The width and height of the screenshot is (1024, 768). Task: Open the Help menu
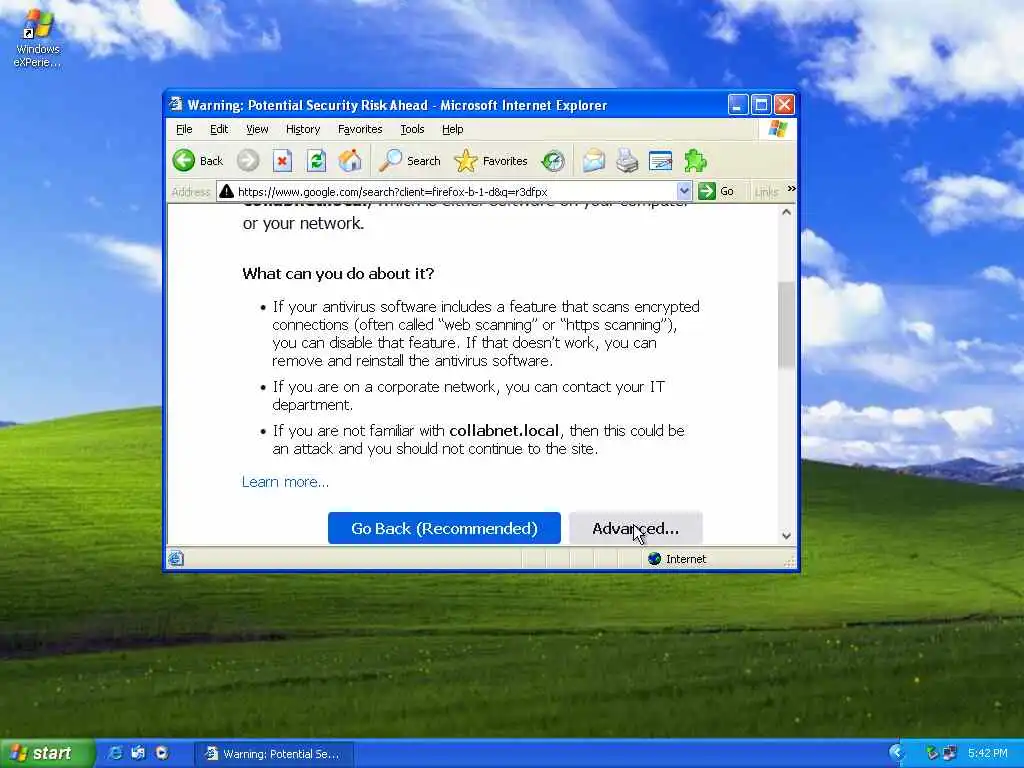[453, 129]
